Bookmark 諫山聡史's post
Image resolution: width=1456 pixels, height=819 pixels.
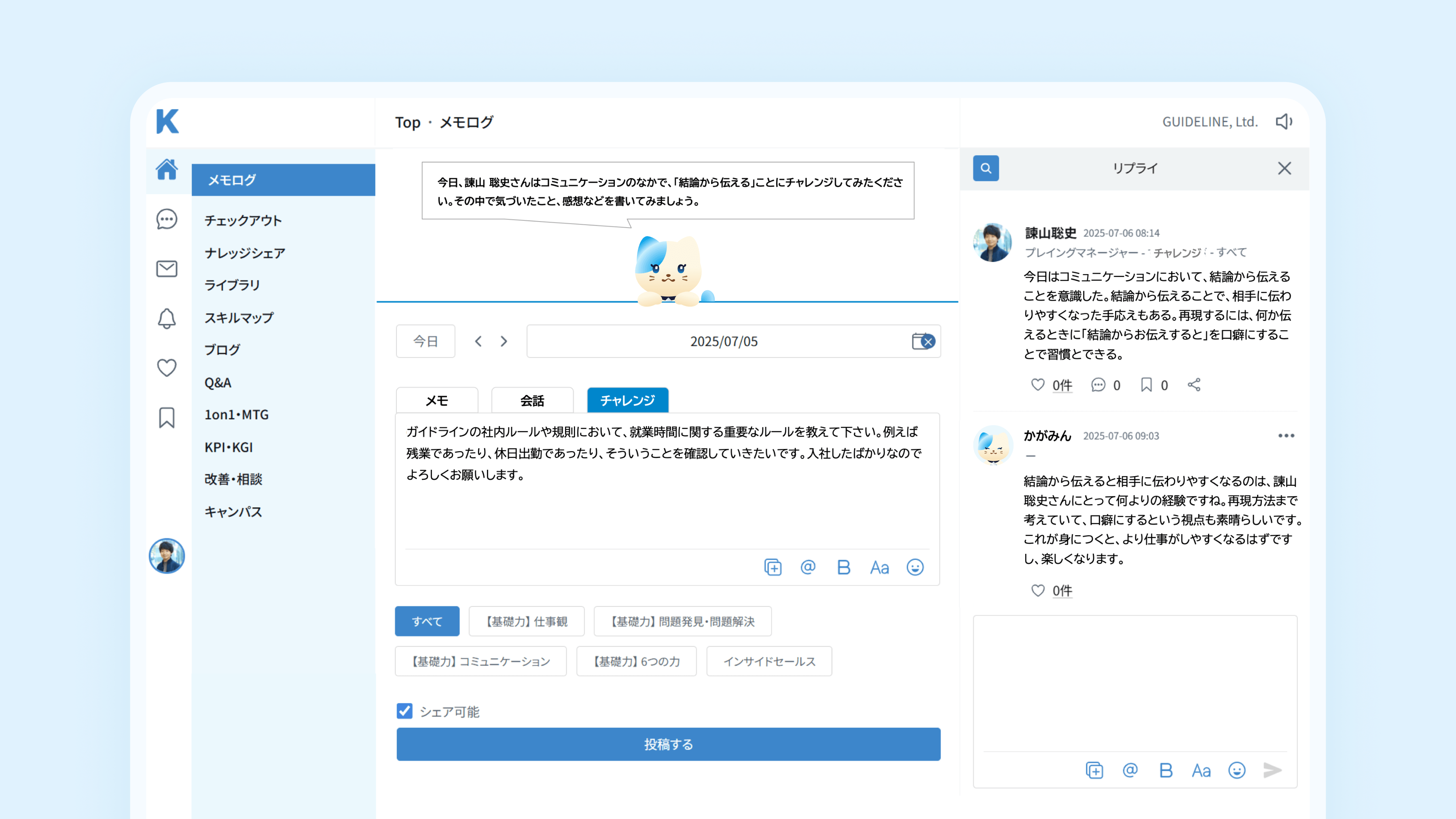(1146, 385)
